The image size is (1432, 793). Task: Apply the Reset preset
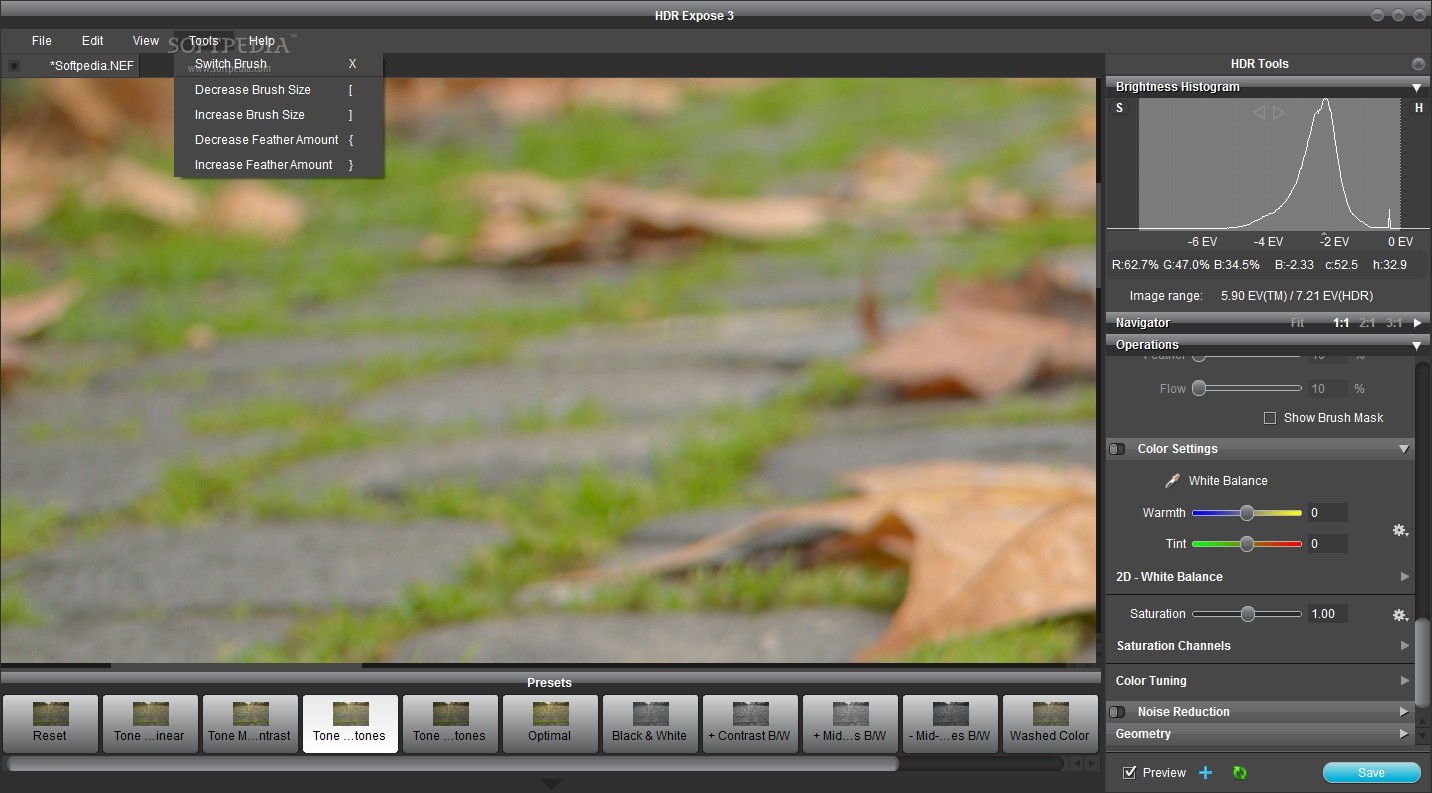coord(50,724)
